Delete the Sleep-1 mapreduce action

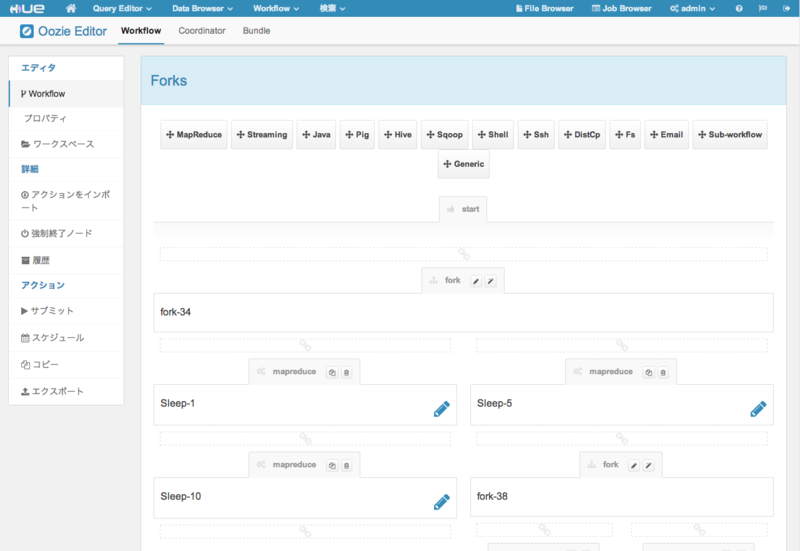[346, 372]
